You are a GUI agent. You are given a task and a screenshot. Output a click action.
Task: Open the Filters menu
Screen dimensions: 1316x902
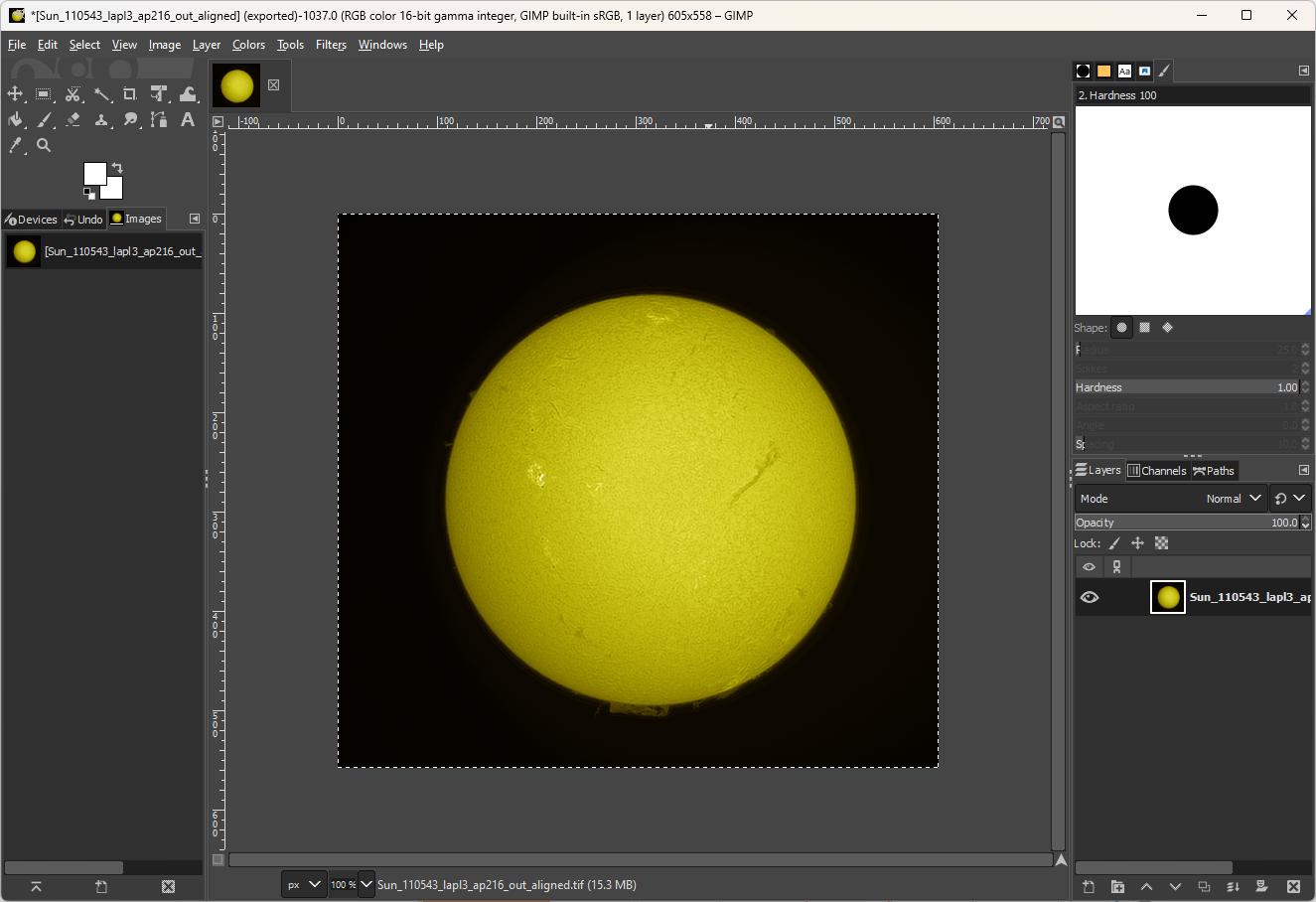pos(331,44)
